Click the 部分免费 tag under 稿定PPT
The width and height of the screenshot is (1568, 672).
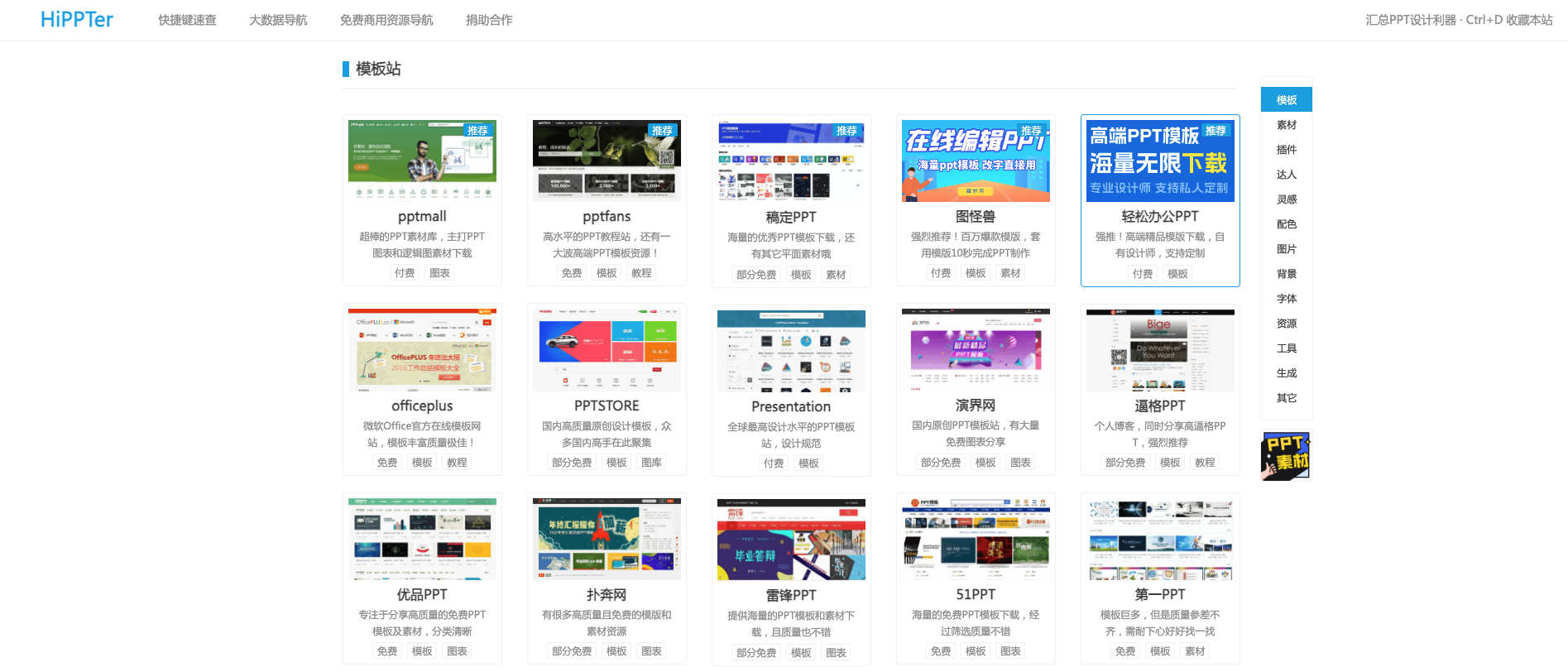(x=756, y=275)
